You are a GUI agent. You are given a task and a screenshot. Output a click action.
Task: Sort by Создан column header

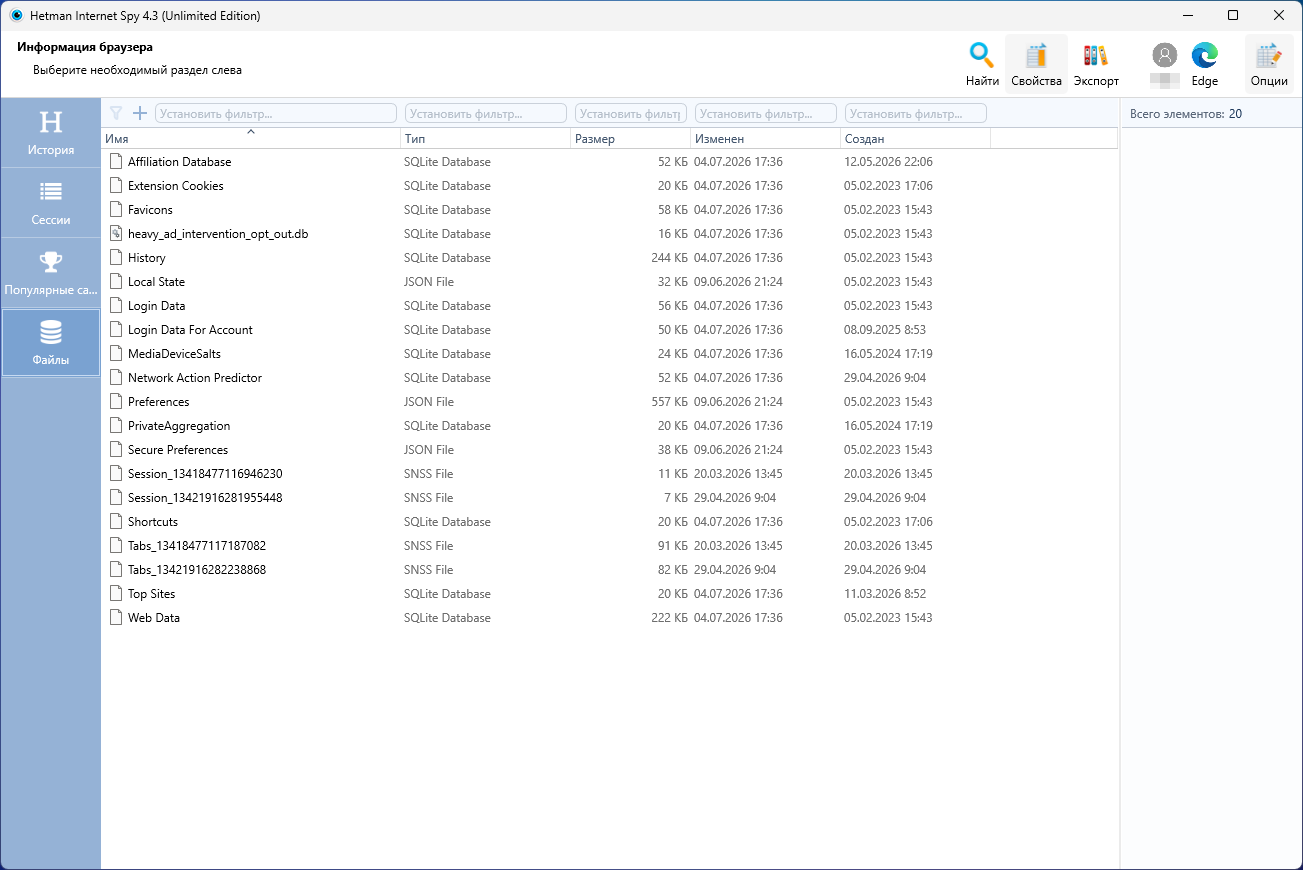(x=915, y=139)
